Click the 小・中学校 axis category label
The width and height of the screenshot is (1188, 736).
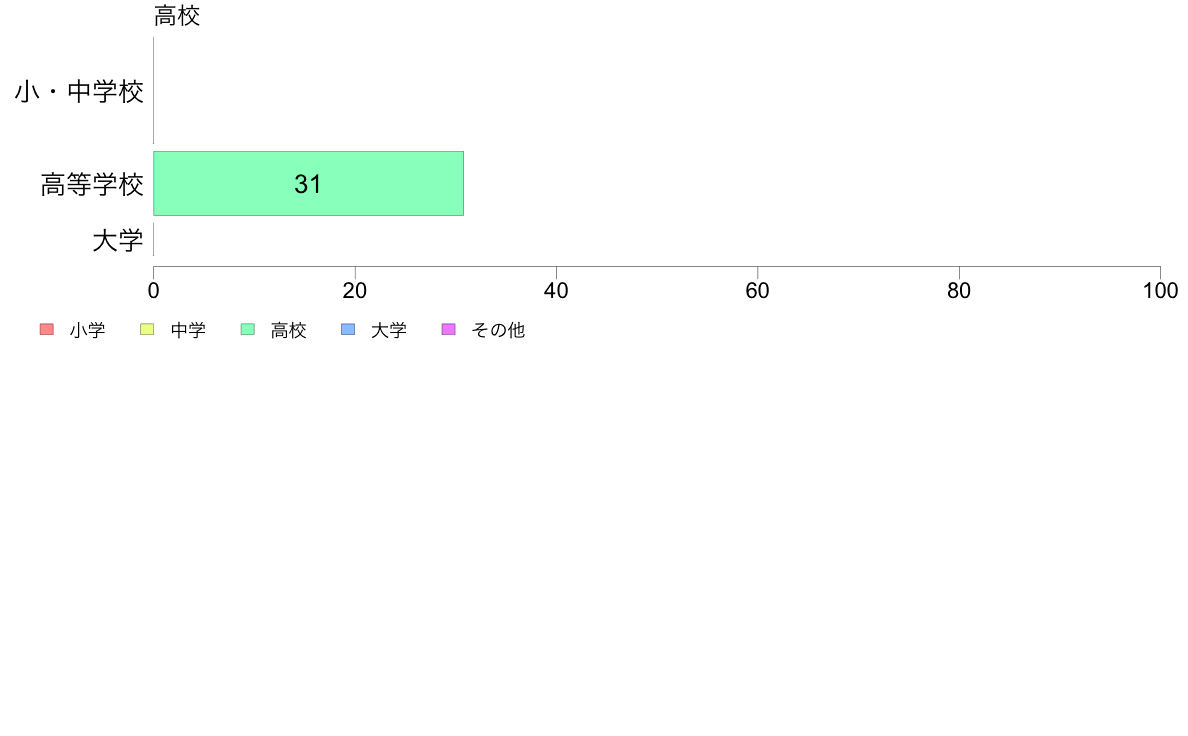(79, 92)
